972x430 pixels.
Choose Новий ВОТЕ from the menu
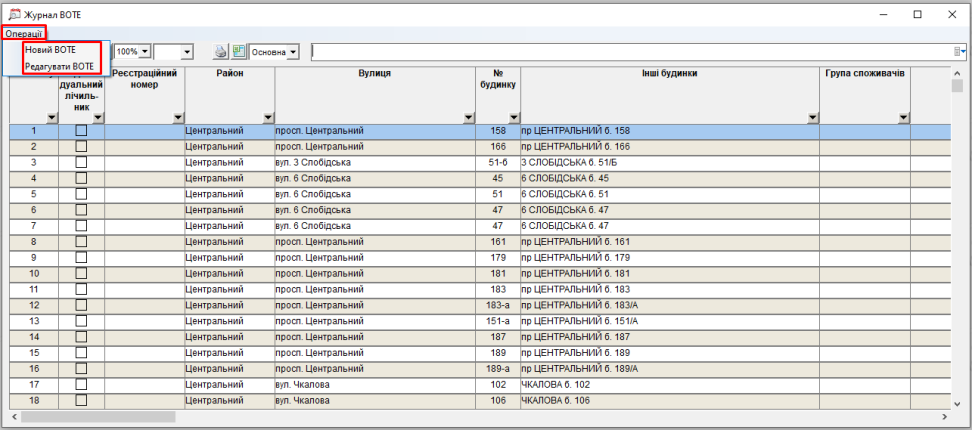51,50
